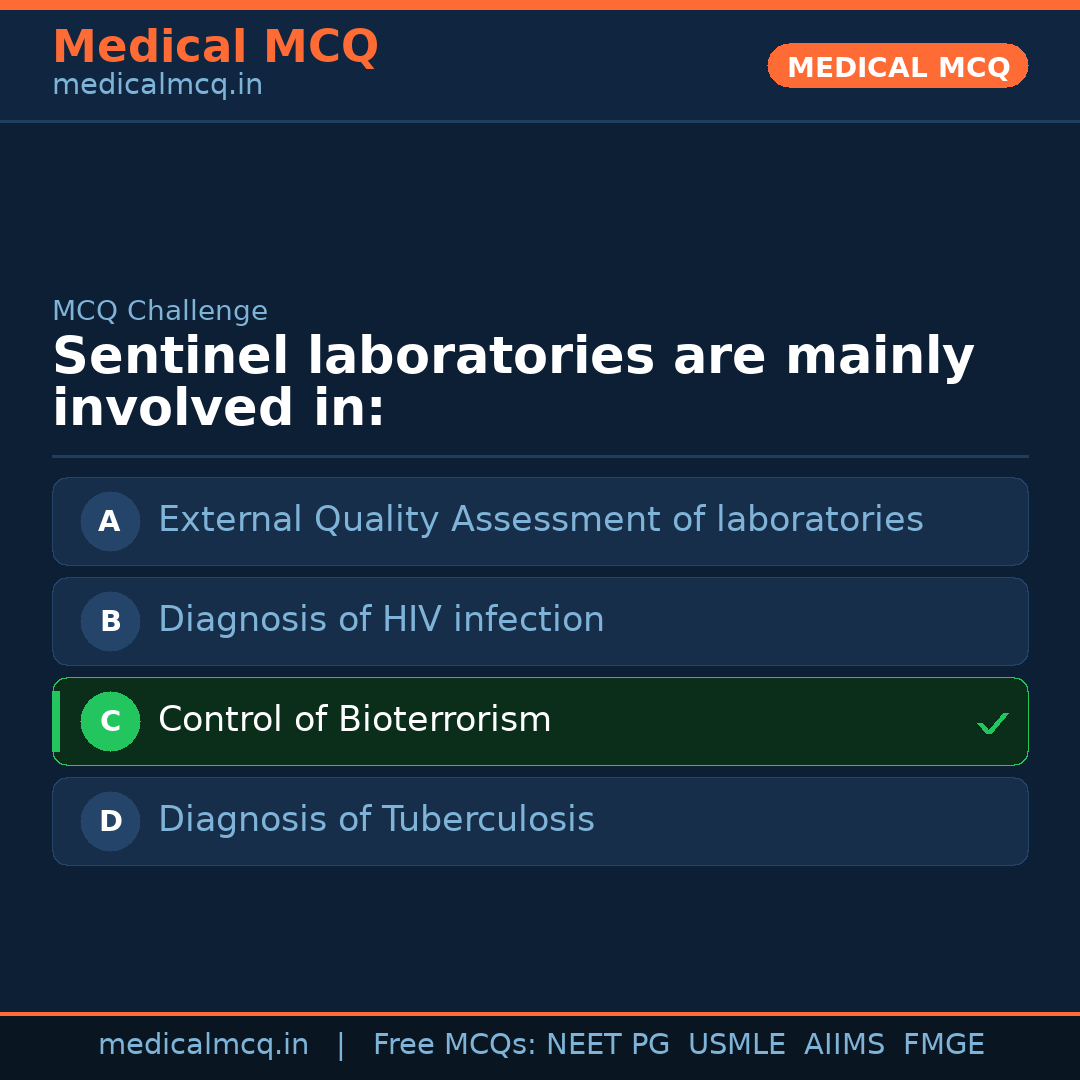Image resolution: width=1080 pixels, height=1080 pixels.
Task: Open medicalmcq.in link in footer
Action: (x=203, y=1045)
